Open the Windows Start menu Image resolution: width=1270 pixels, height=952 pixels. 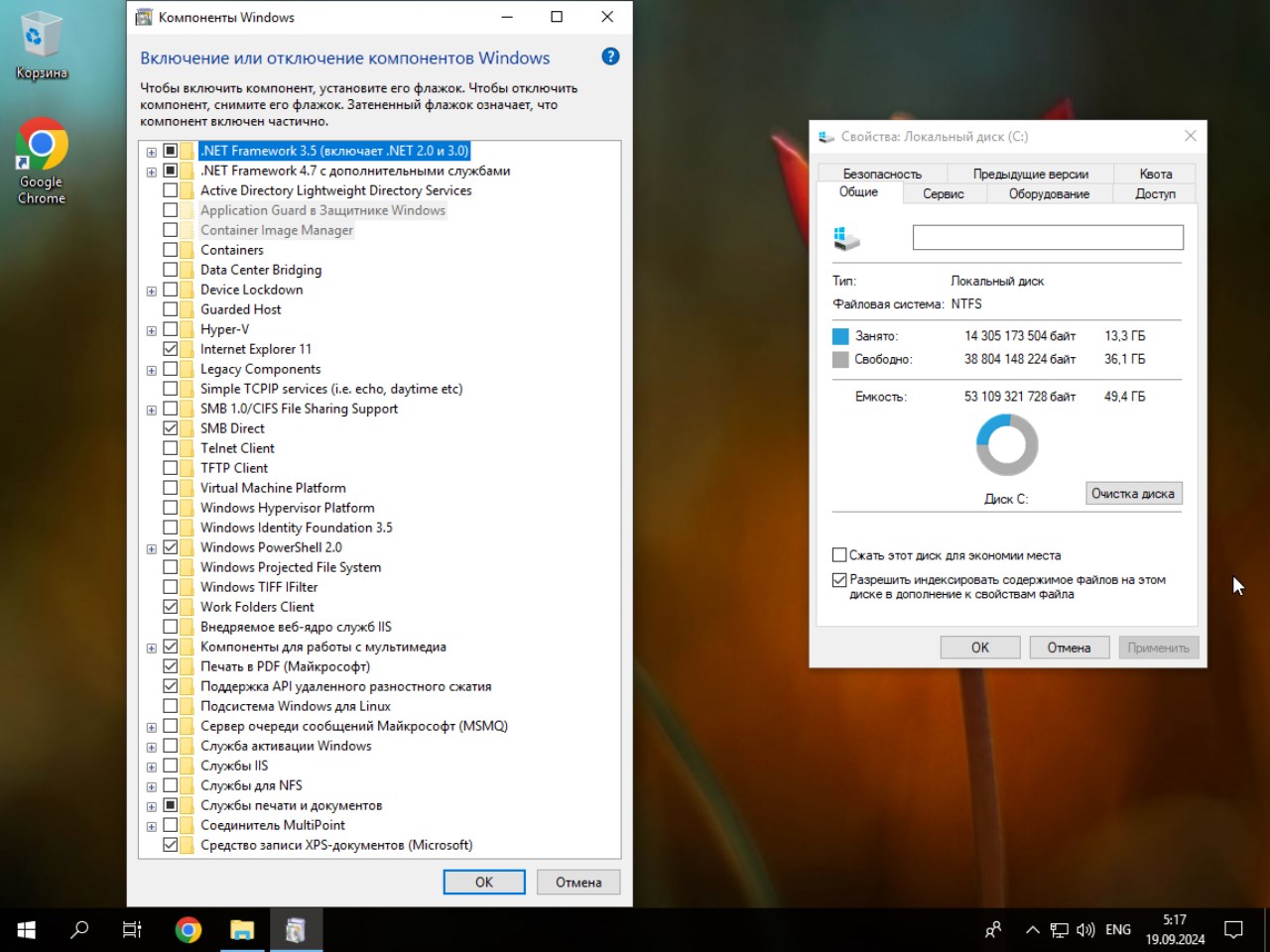point(27,929)
